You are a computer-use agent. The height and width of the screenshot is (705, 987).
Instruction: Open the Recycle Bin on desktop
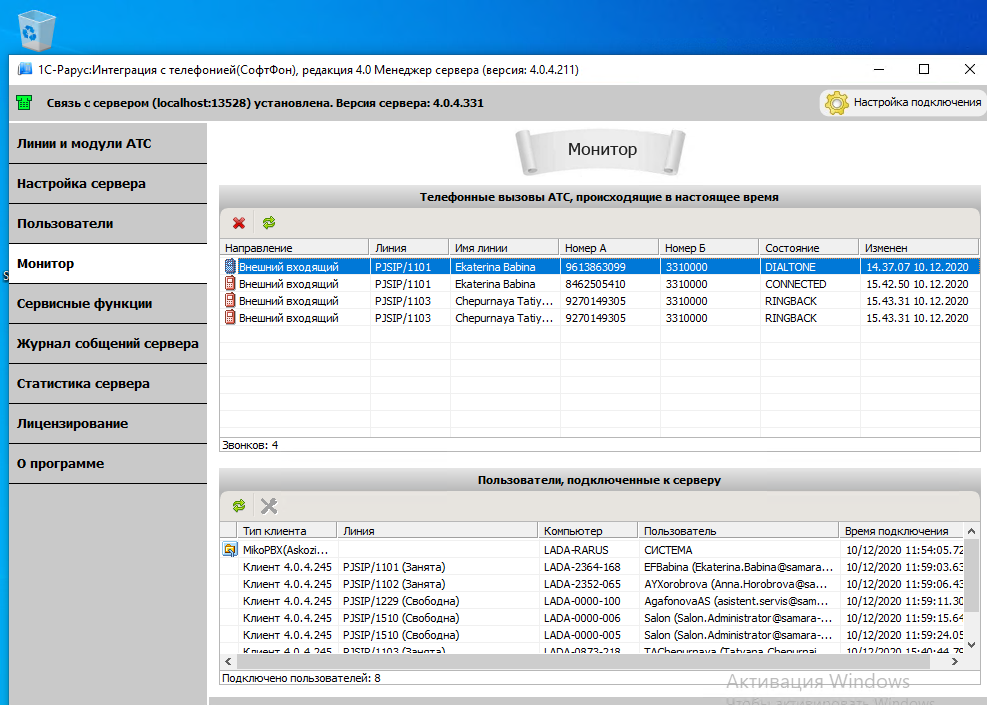(37, 30)
